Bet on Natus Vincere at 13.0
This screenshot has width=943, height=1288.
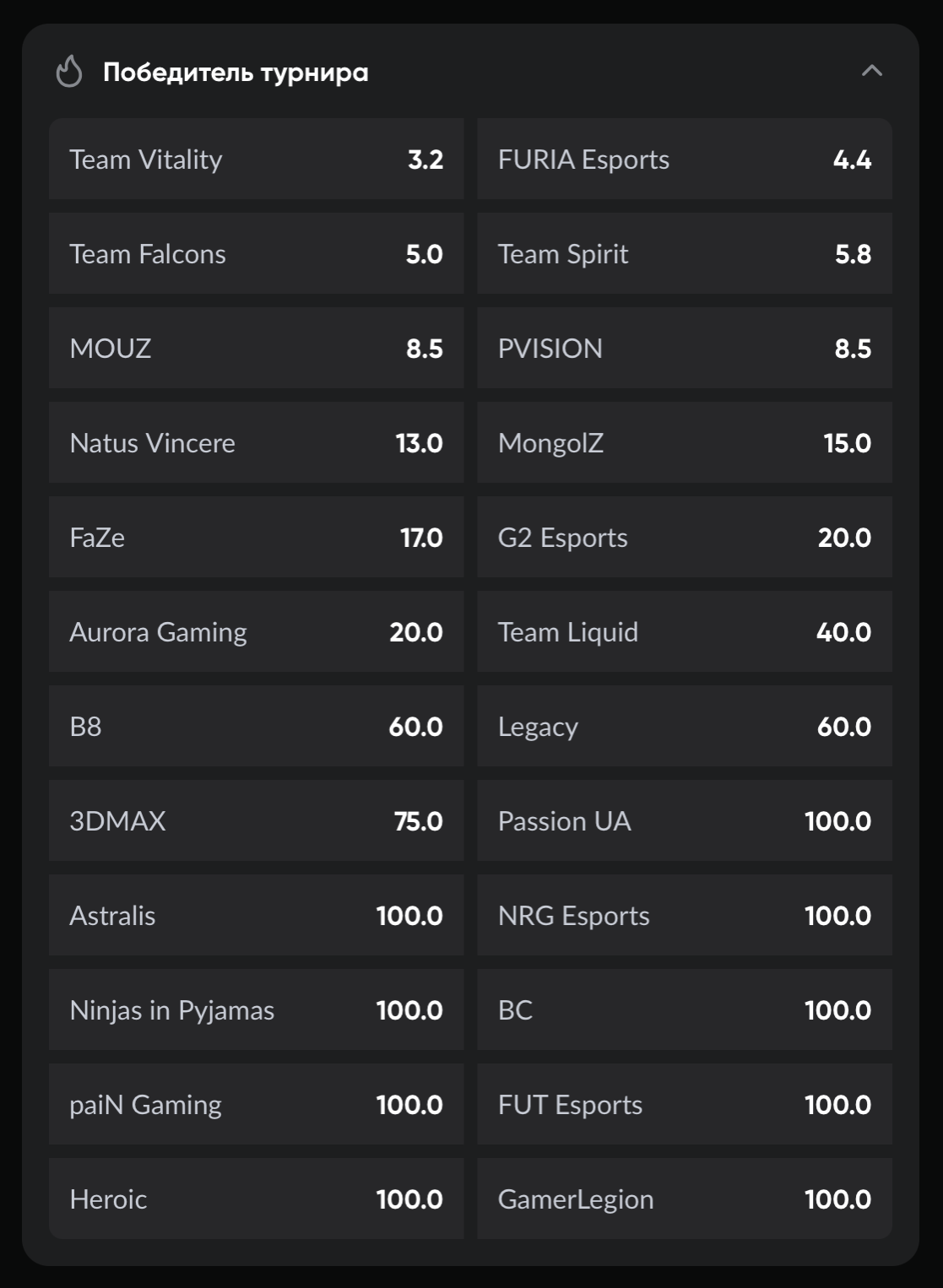pos(256,443)
